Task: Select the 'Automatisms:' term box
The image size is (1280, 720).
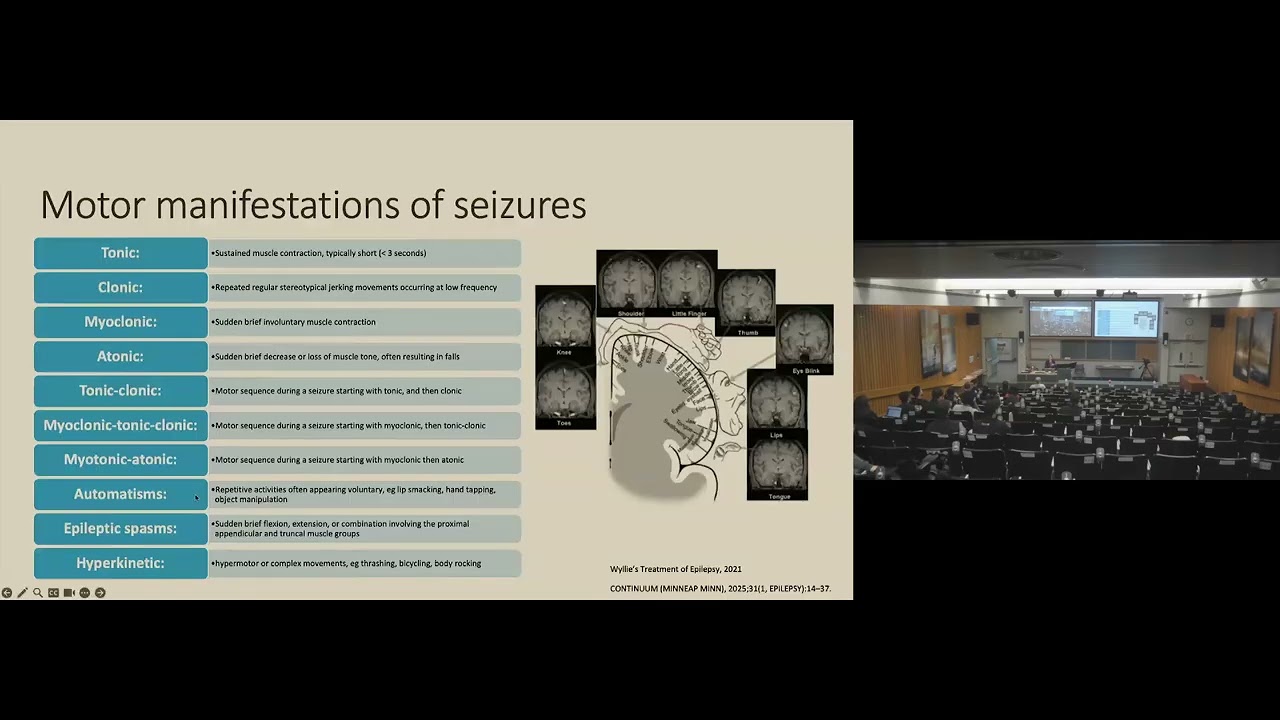Action: 120,494
